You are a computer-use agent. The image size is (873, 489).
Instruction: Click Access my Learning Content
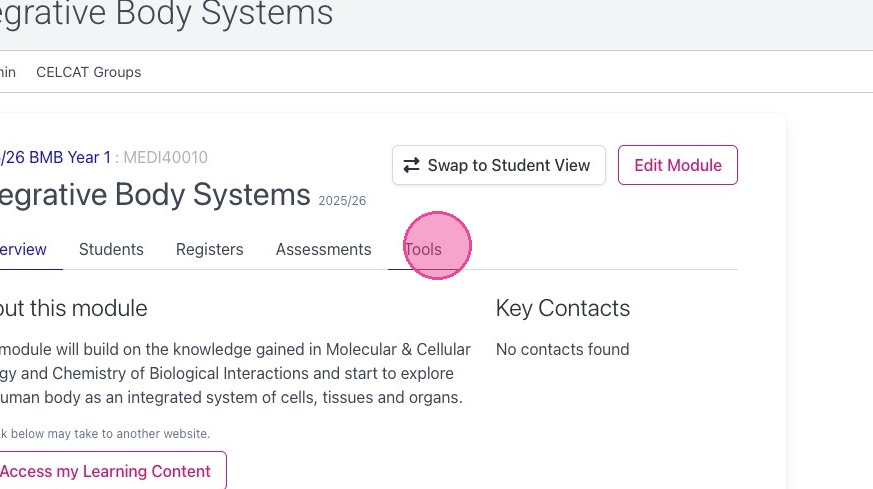point(106,471)
